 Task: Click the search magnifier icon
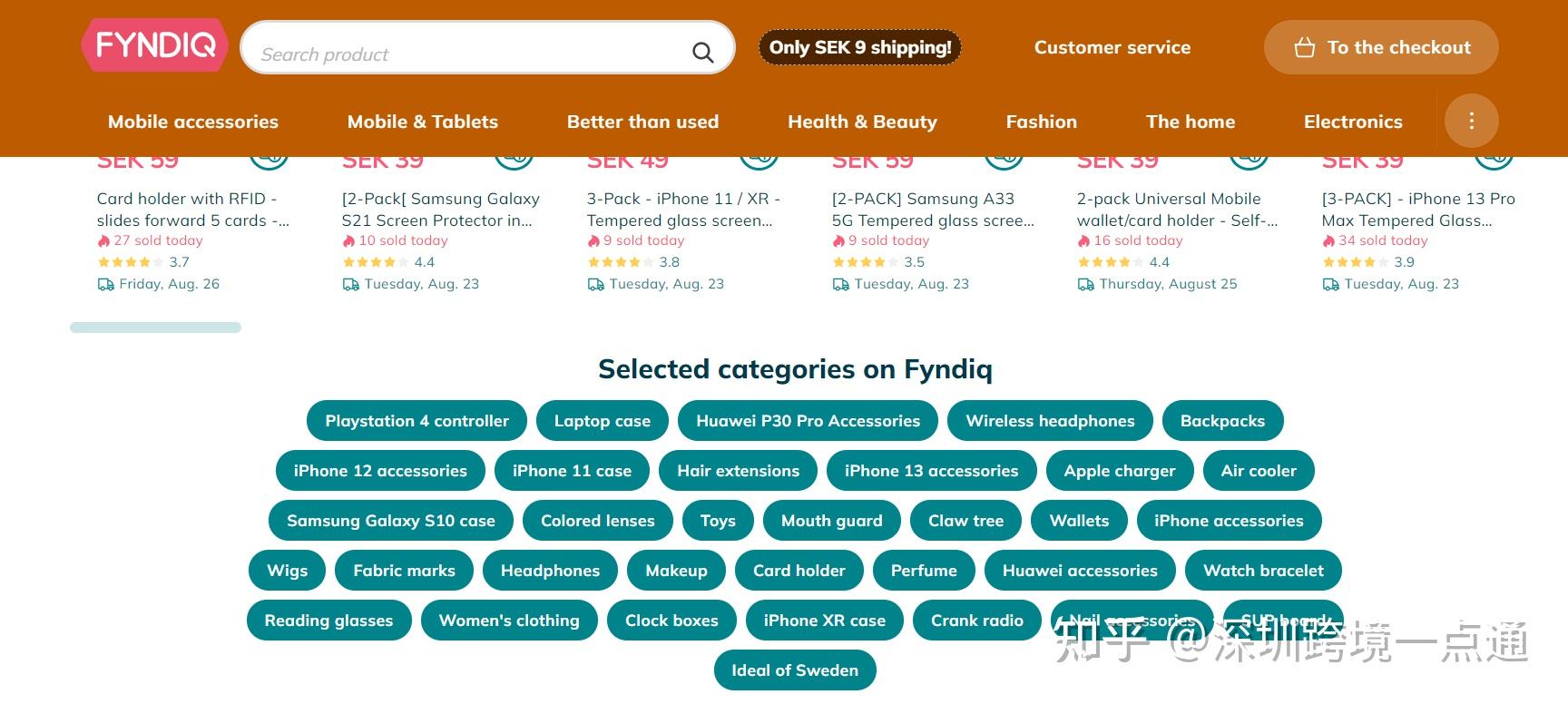(x=702, y=53)
